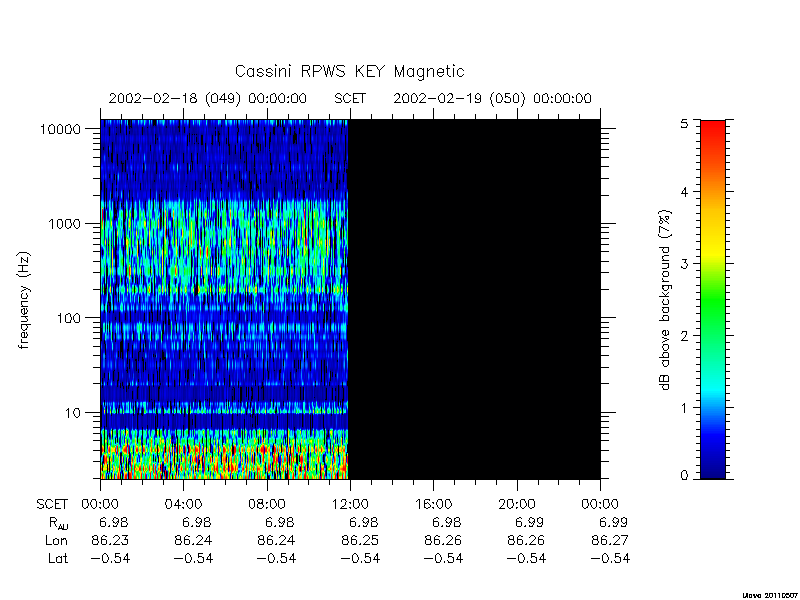
Task: Select R AU value 6.98 under 04:00
Action: [x=197, y=522]
